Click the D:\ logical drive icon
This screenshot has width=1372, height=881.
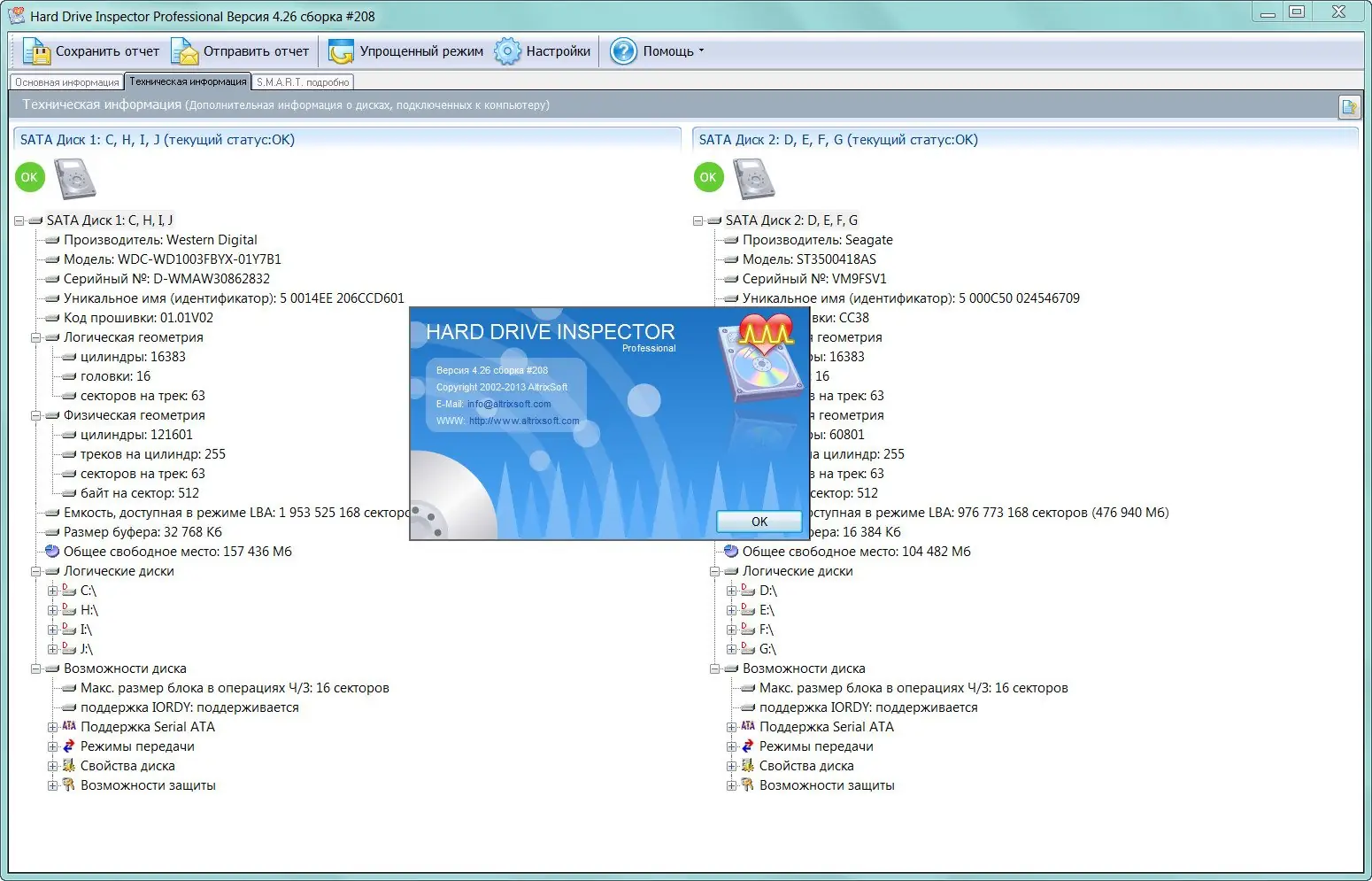[x=748, y=590]
